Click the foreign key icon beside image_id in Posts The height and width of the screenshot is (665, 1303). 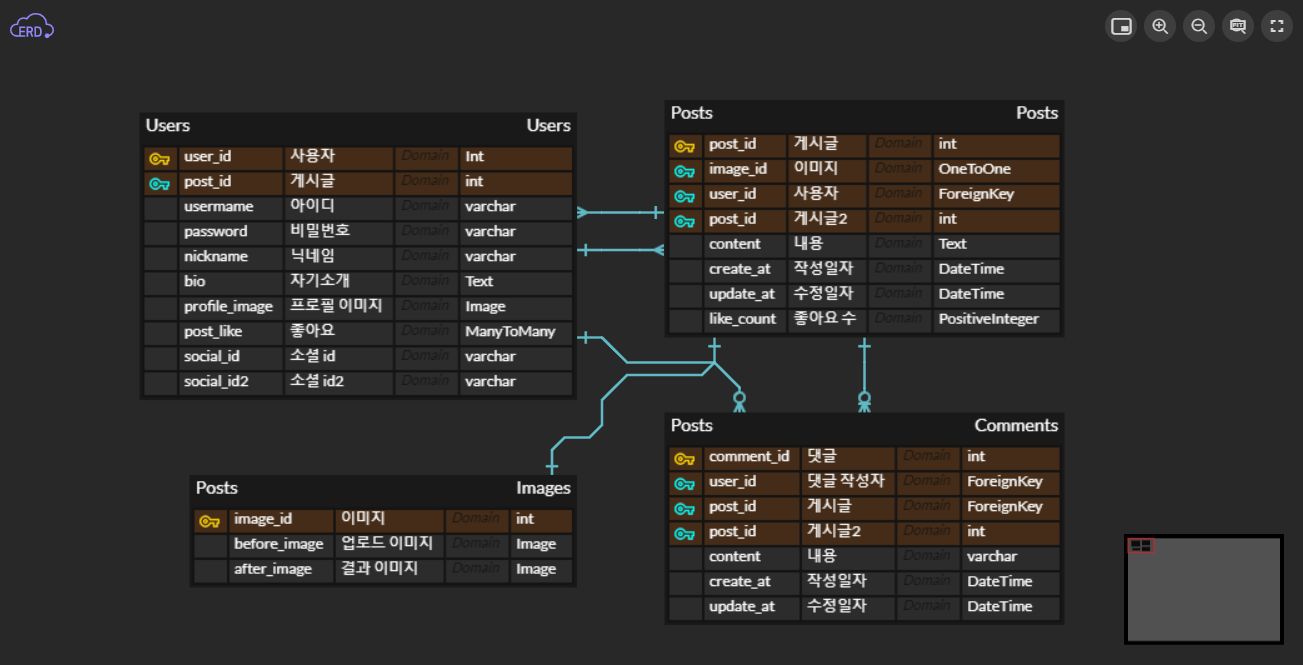point(685,169)
